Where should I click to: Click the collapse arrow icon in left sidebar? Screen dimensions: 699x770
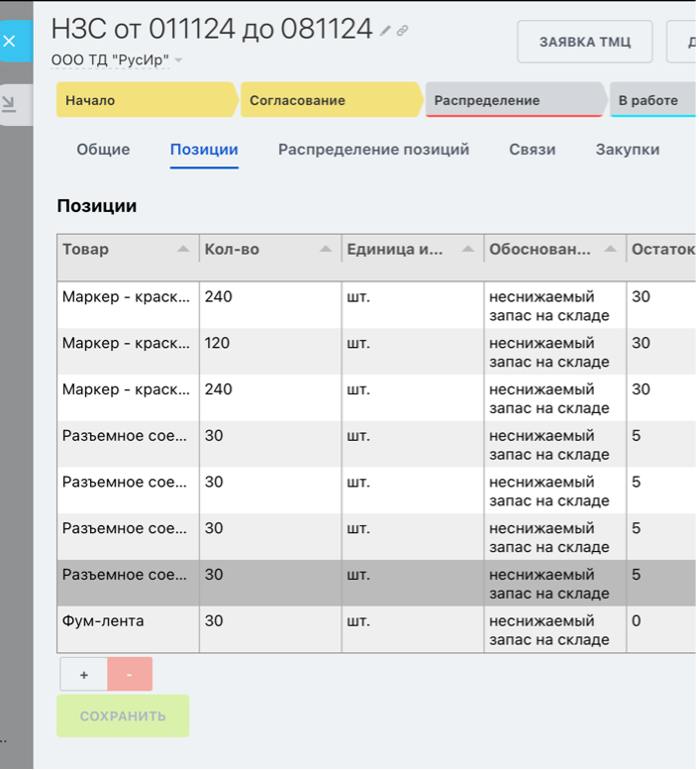(x=9, y=102)
